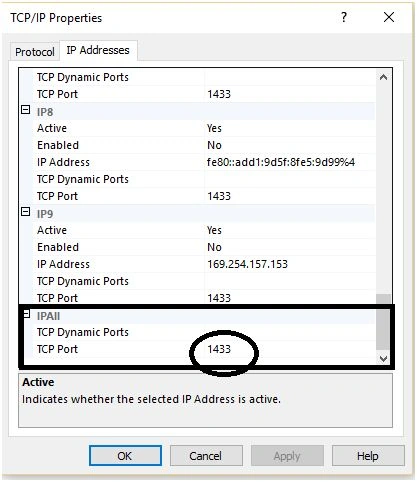Click the scroll up arrow in list
Viewport: 417px width, 482px height.
pyautogui.click(x=383, y=77)
